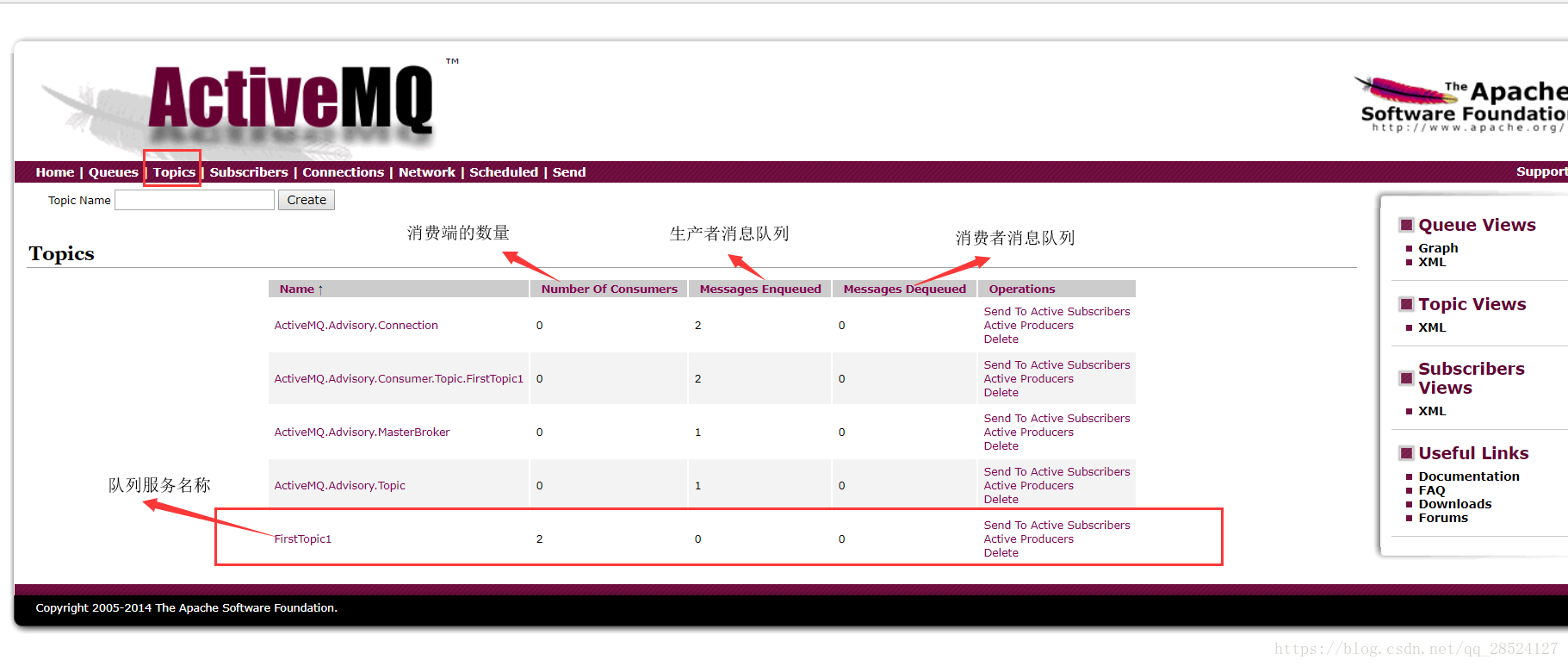Send to subscribers of ActiveMQ.Advisory.Consumer.Topic.FirstTopic1
Screen dimensions: 1568x666
1057,365
